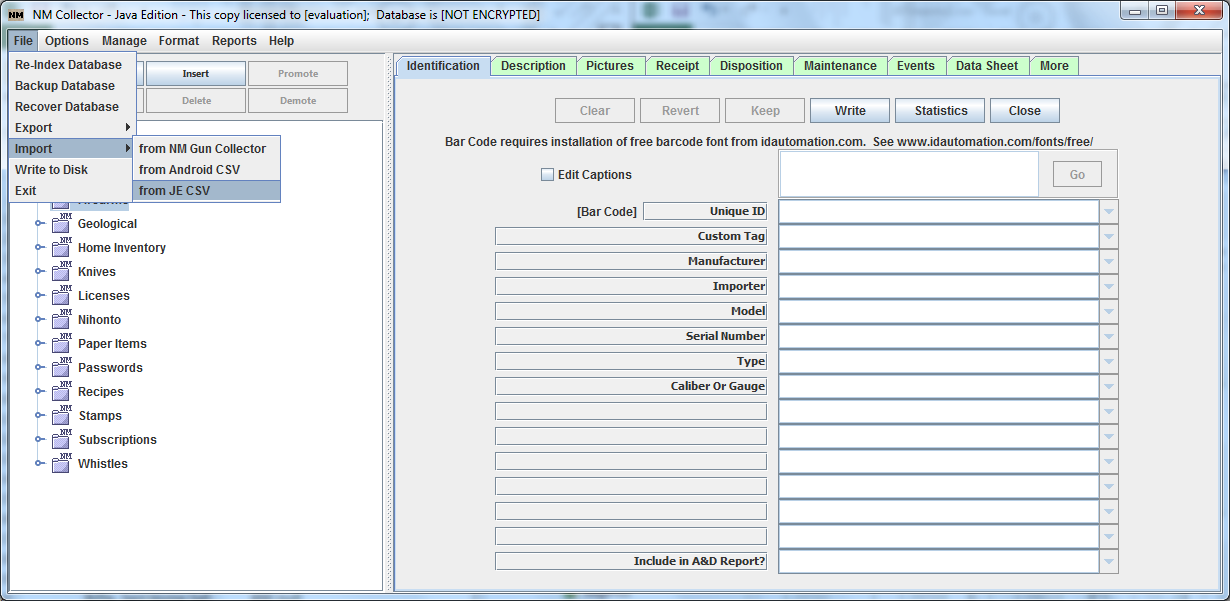Click the Write button
This screenshot has width=1230, height=601.
[x=849, y=110]
